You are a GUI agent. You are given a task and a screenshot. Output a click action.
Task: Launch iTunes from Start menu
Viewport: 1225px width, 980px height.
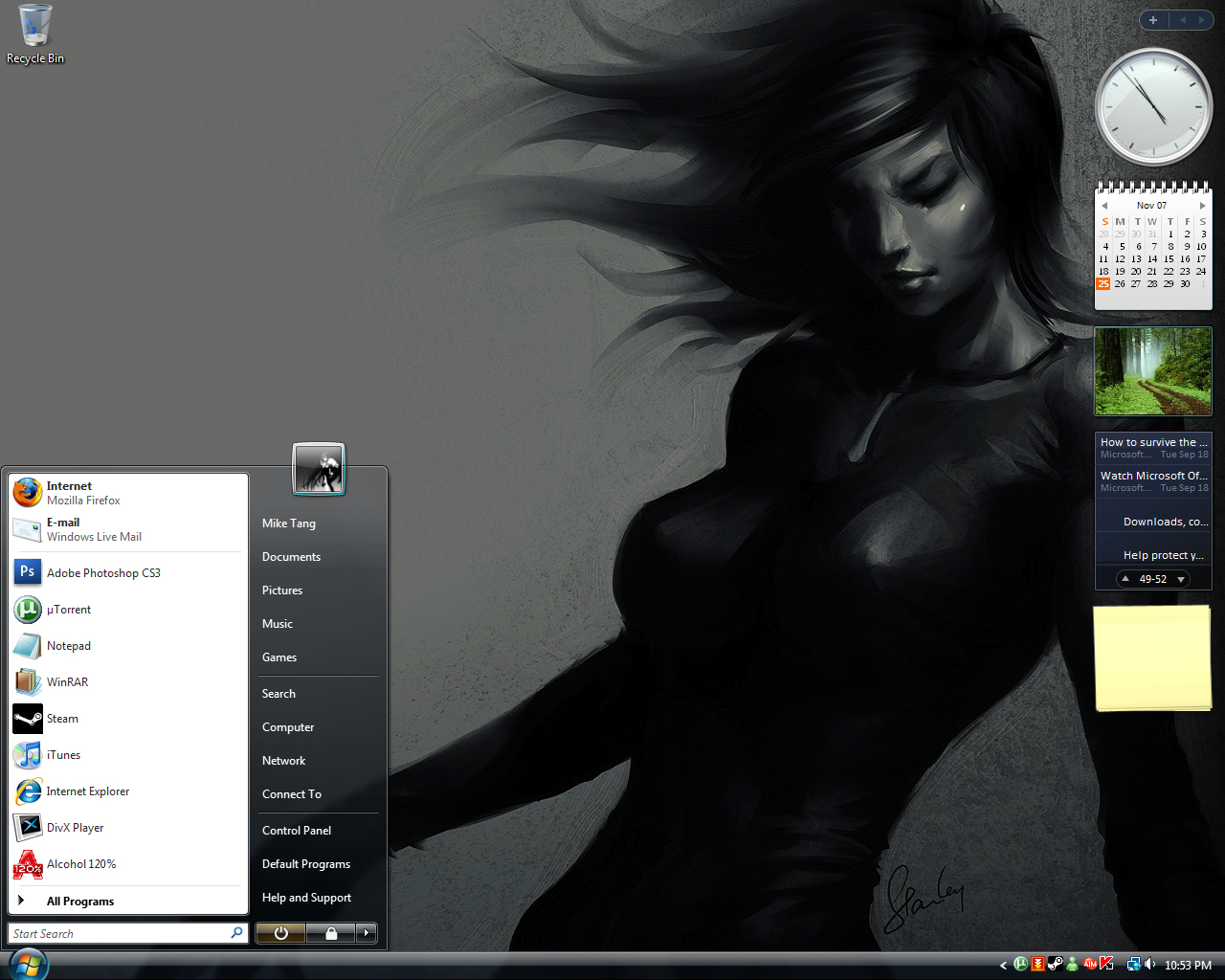click(128, 755)
